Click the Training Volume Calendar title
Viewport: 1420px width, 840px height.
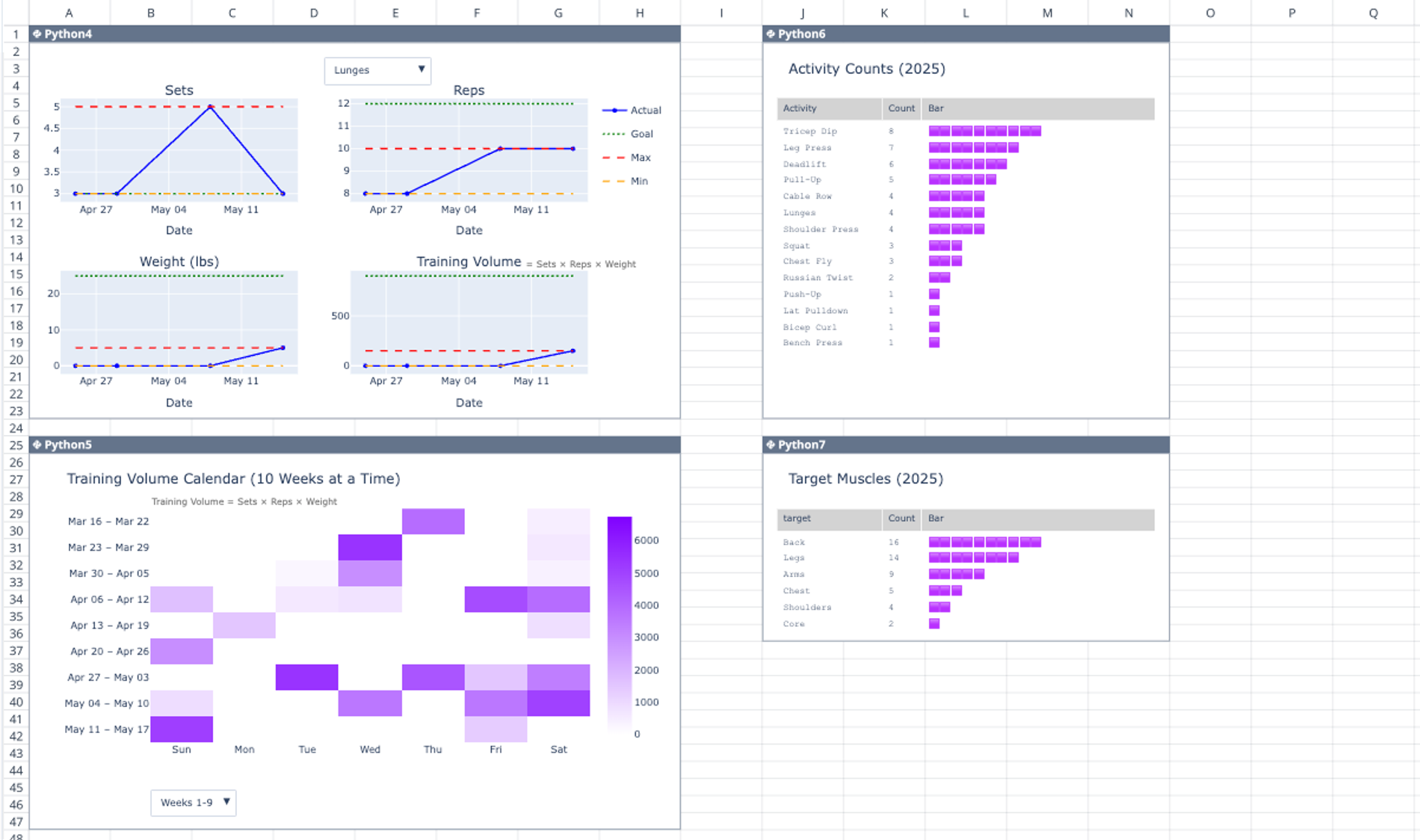(233, 478)
